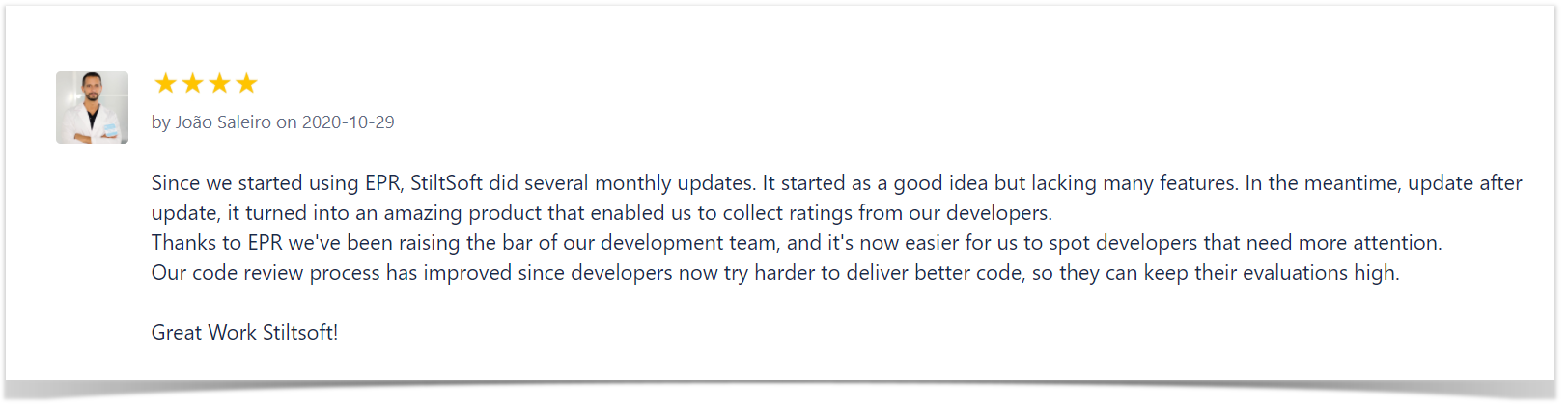Click the phrase "evaluations high" ending the paragraph
Screen dimensions: 1568x408
click(1321, 273)
